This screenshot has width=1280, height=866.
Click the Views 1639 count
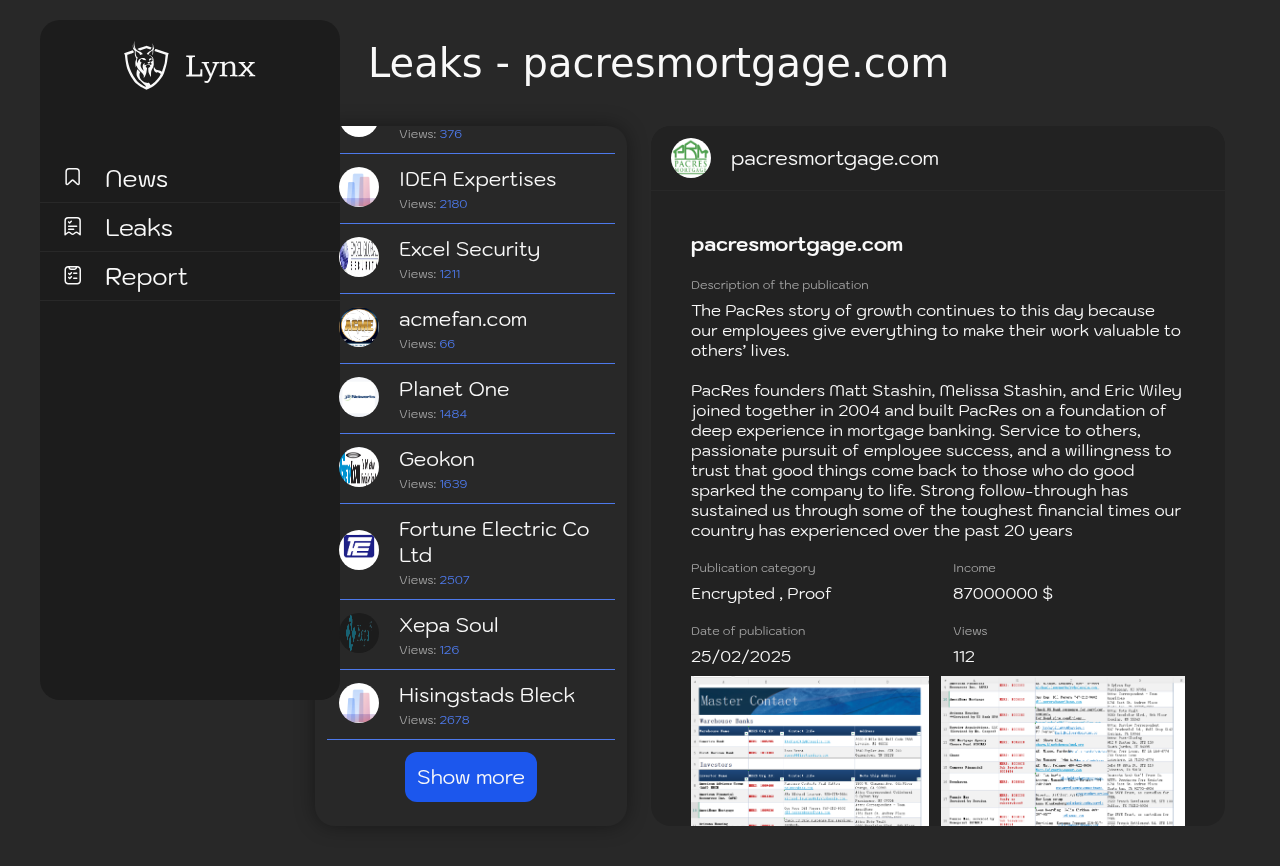pos(453,484)
